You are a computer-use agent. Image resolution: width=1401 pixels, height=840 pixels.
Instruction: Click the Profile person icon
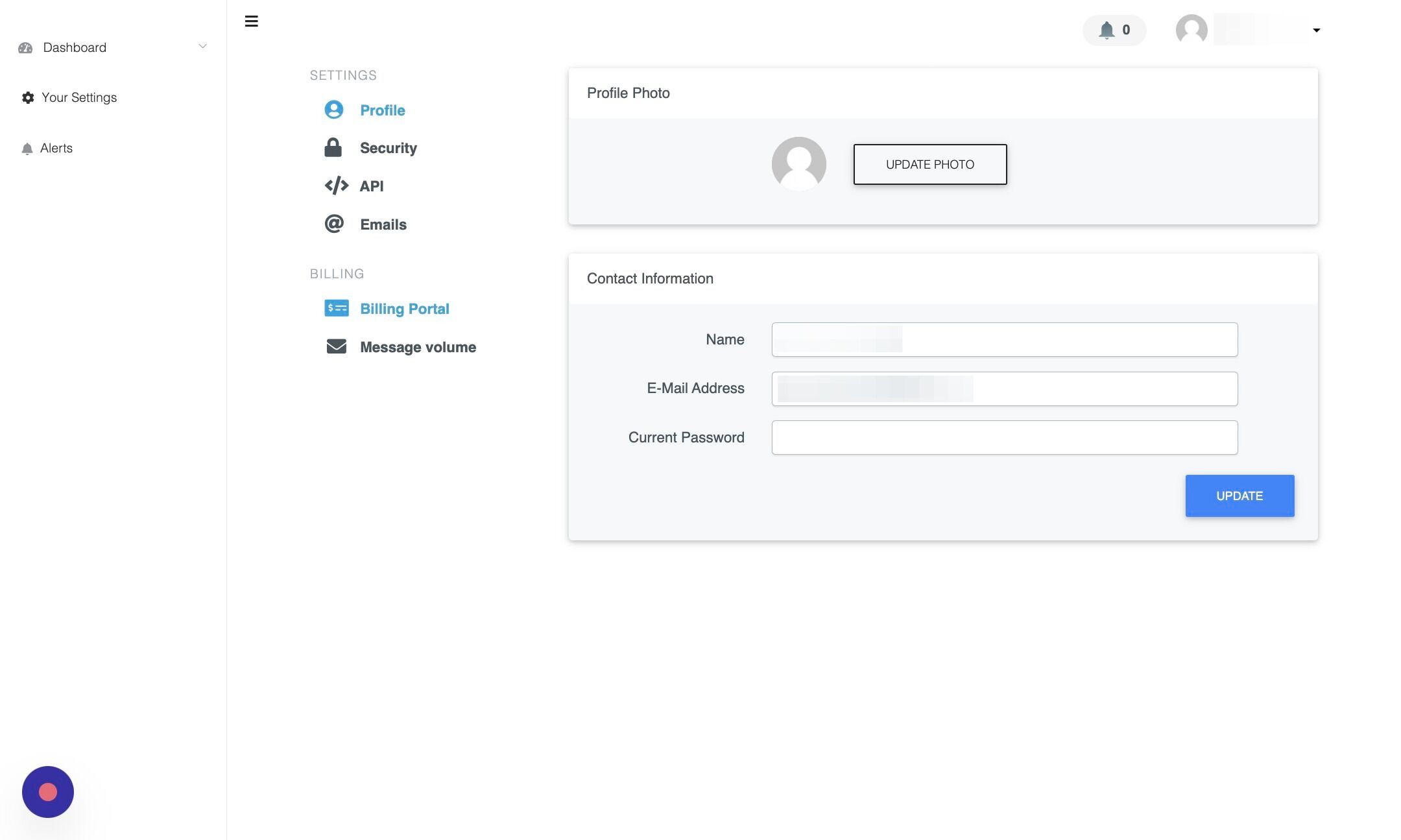click(x=334, y=110)
